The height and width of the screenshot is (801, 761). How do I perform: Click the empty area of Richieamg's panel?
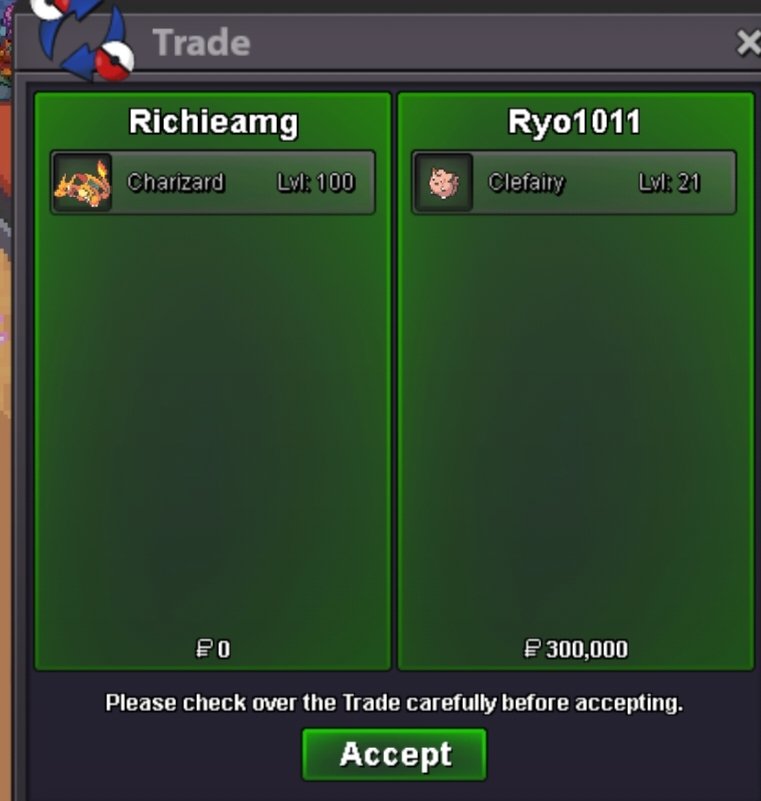click(x=213, y=424)
